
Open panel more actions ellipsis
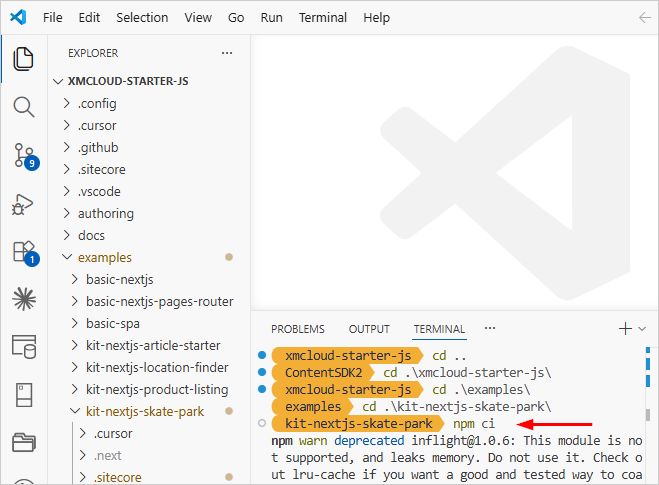click(x=490, y=328)
